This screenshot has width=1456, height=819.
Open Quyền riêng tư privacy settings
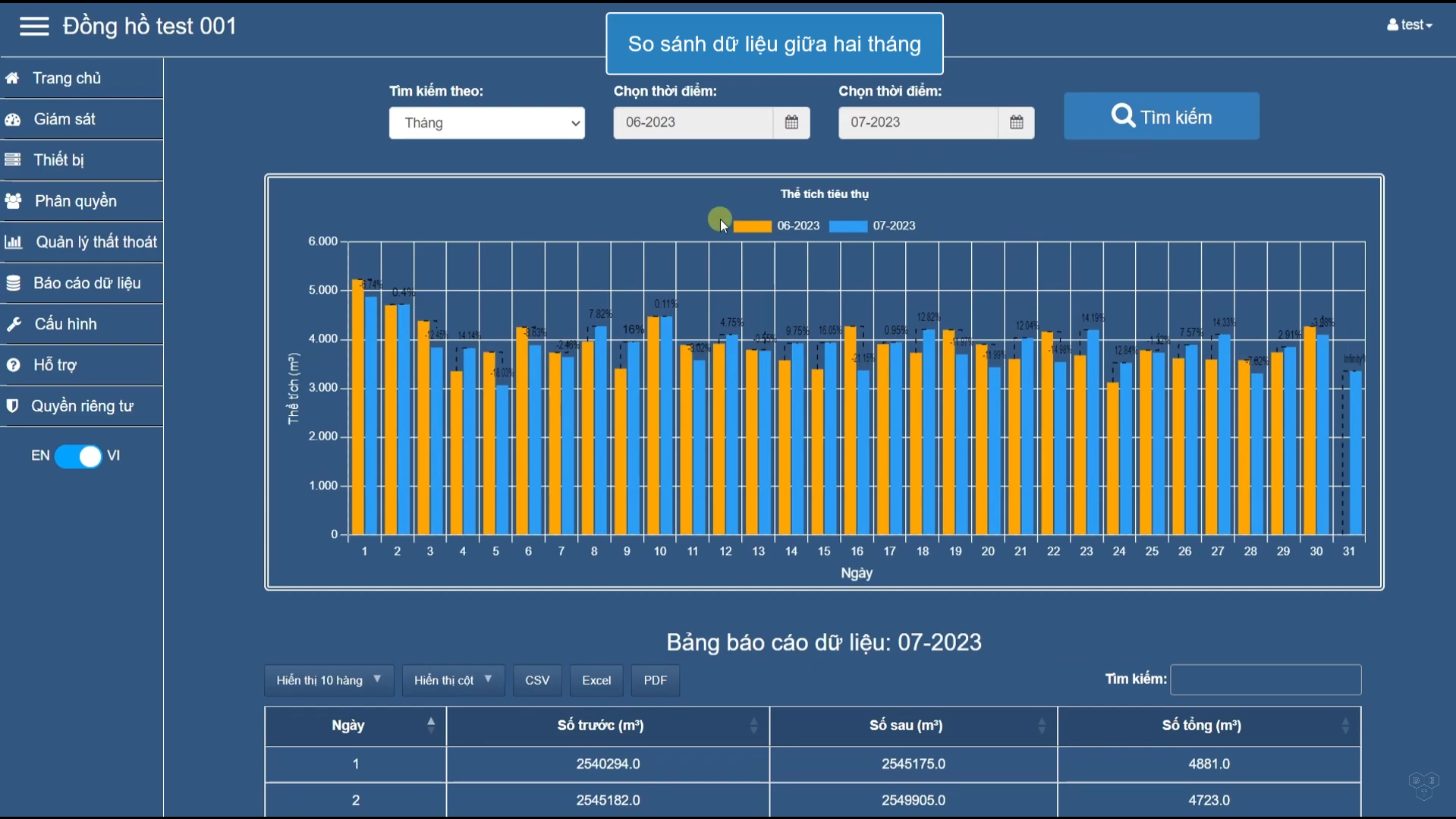[x=81, y=405]
